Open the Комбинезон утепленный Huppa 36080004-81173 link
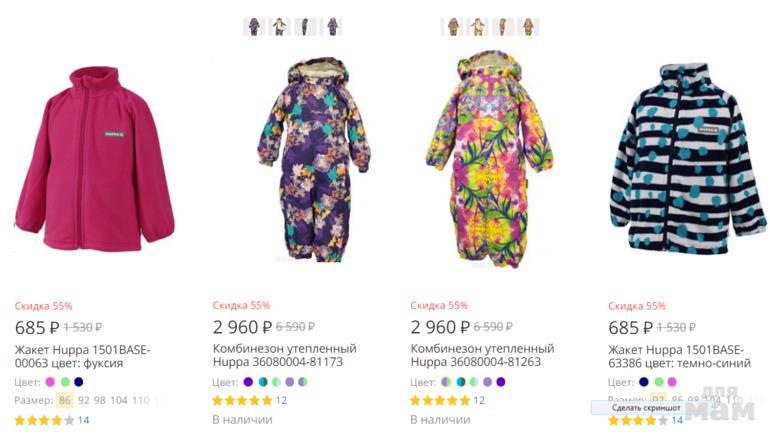The height and width of the screenshot is (435, 770). click(x=284, y=355)
